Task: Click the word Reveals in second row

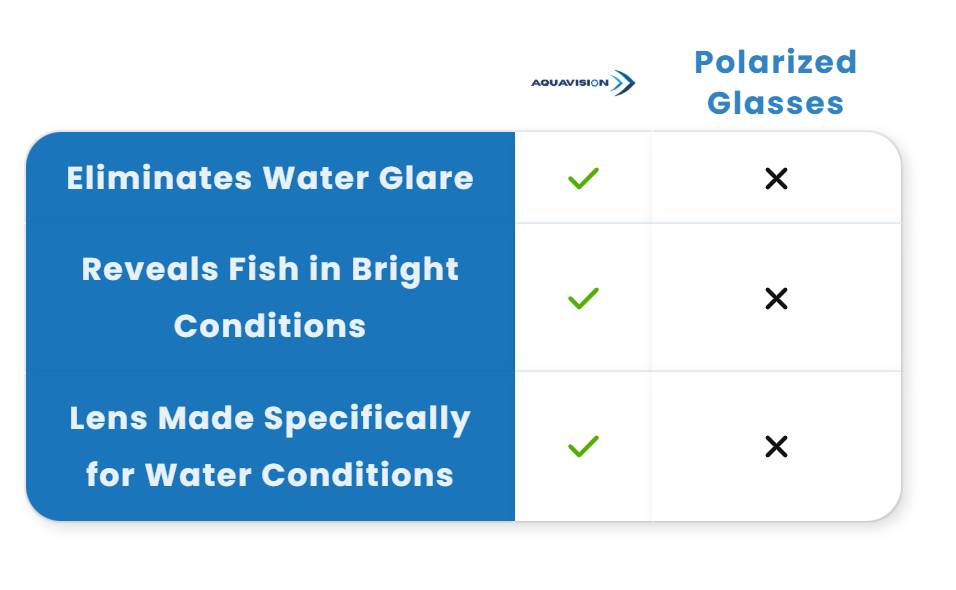Action: [x=150, y=269]
